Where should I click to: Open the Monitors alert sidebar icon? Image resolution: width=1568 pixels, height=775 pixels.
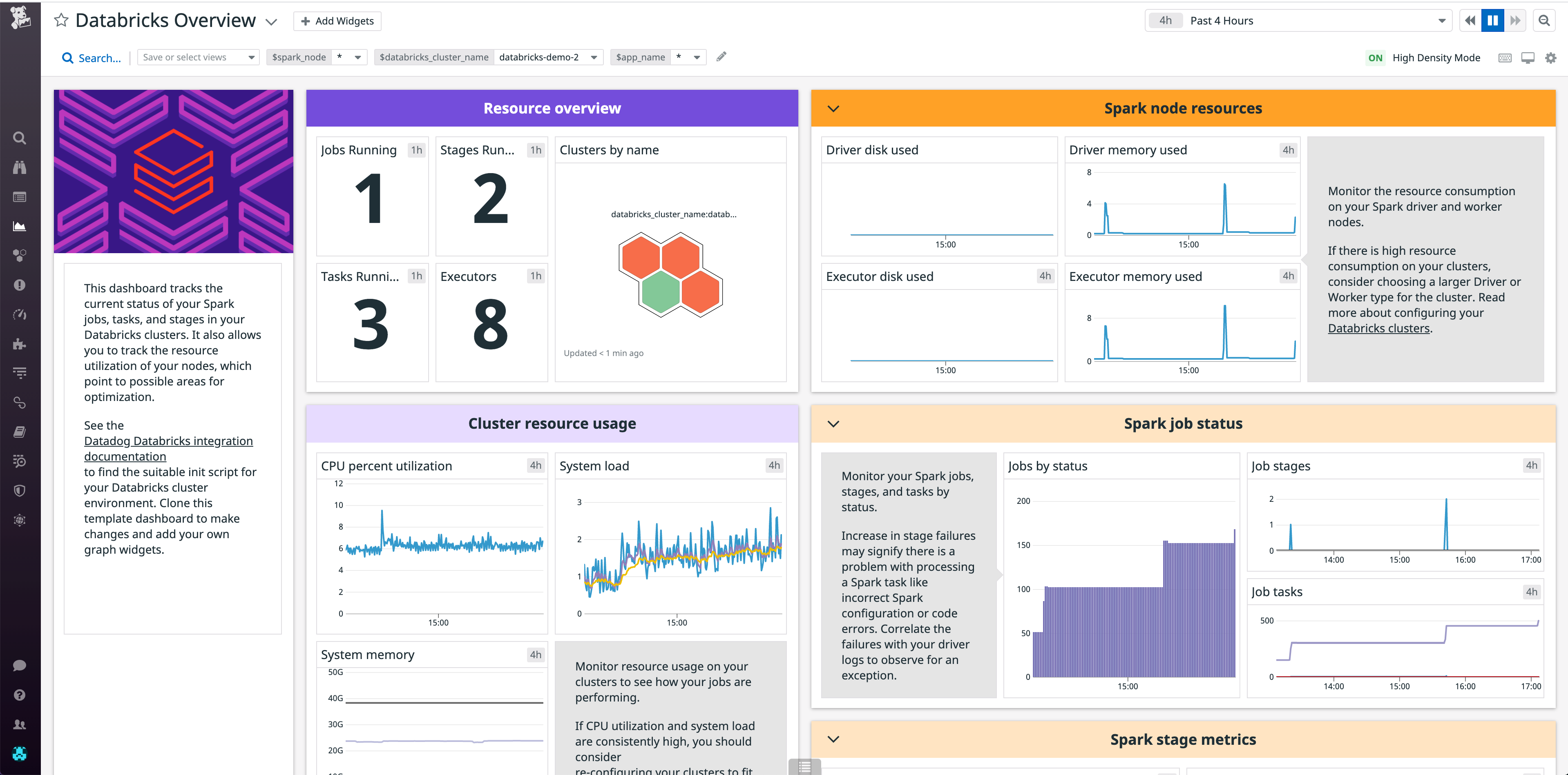pyautogui.click(x=20, y=285)
